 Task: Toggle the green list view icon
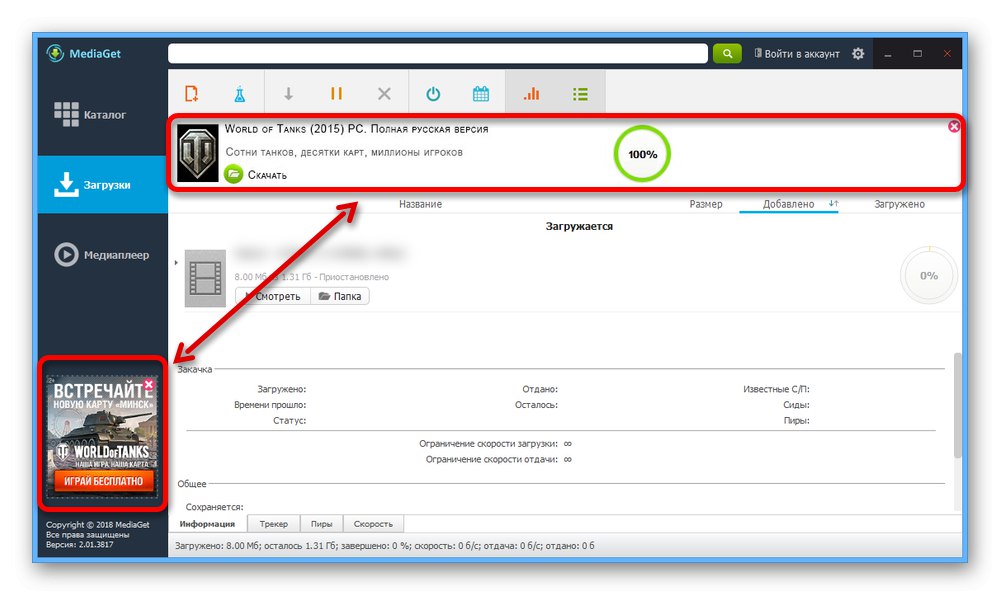(x=580, y=94)
